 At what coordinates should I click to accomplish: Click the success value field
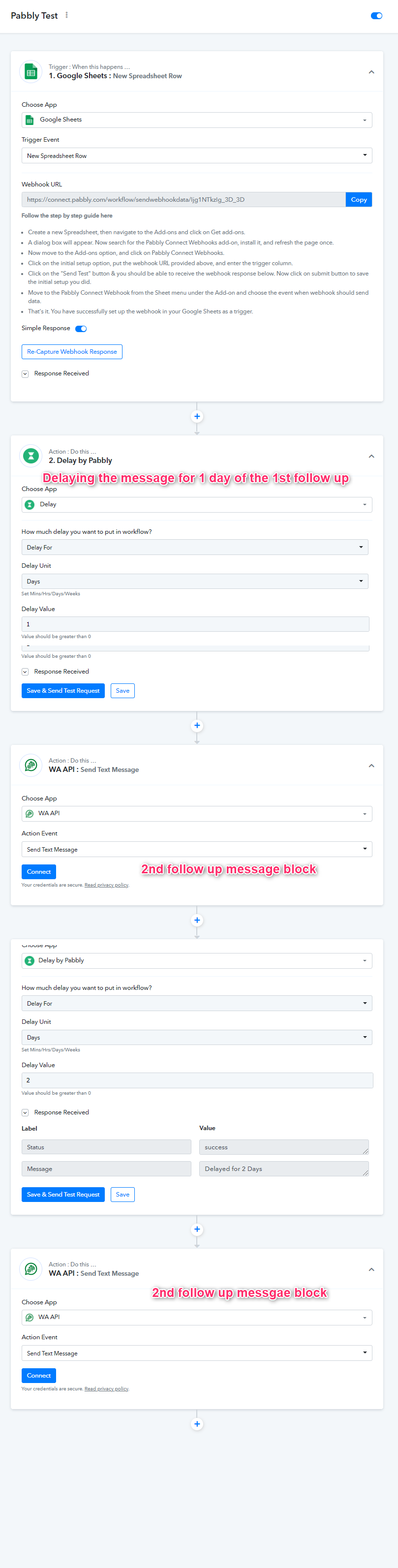283,1147
